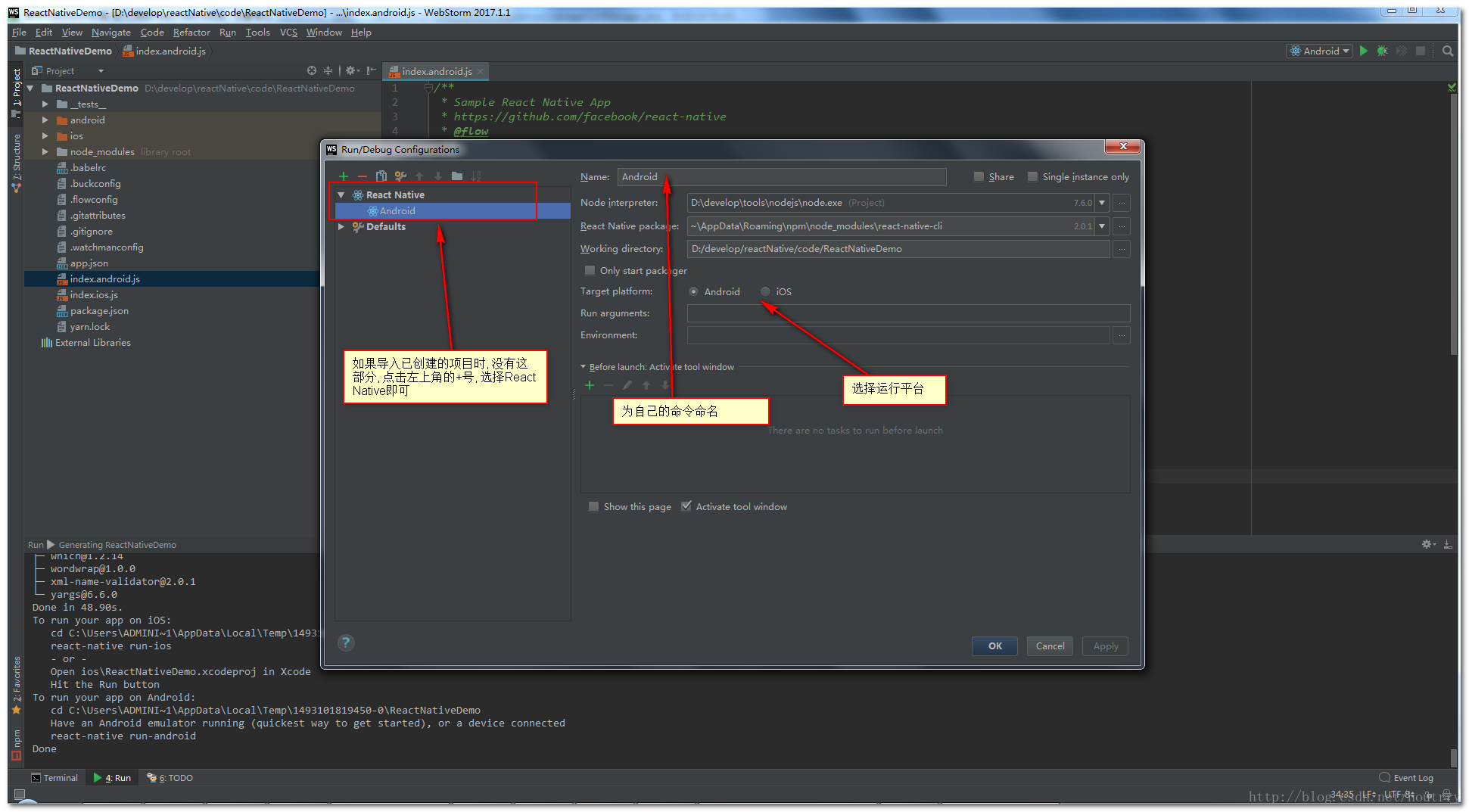
Task: Sort configurations alphabetically icon
Action: tap(476, 176)
